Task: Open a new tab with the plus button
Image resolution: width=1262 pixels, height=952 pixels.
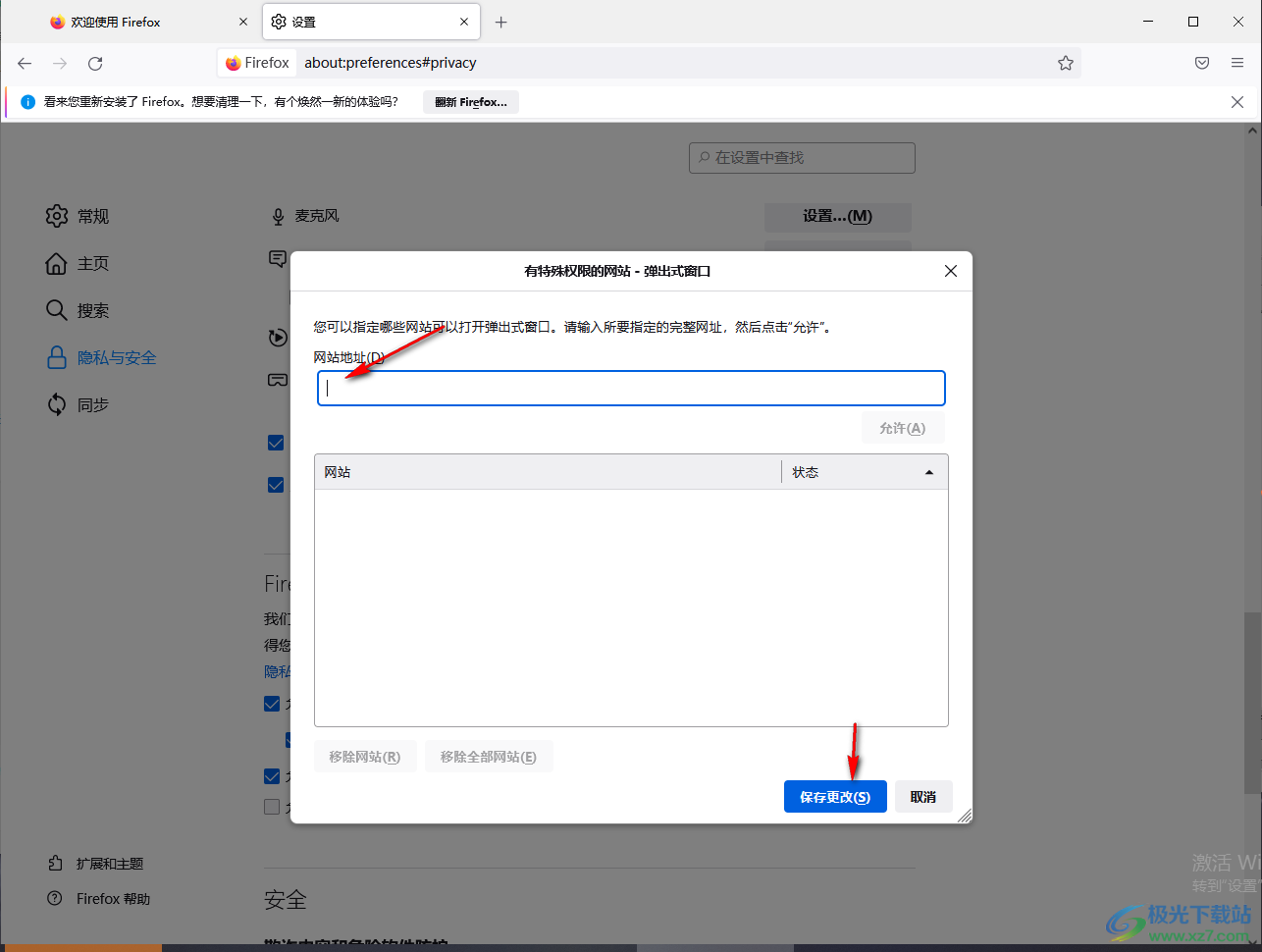Action: [501, 22]
